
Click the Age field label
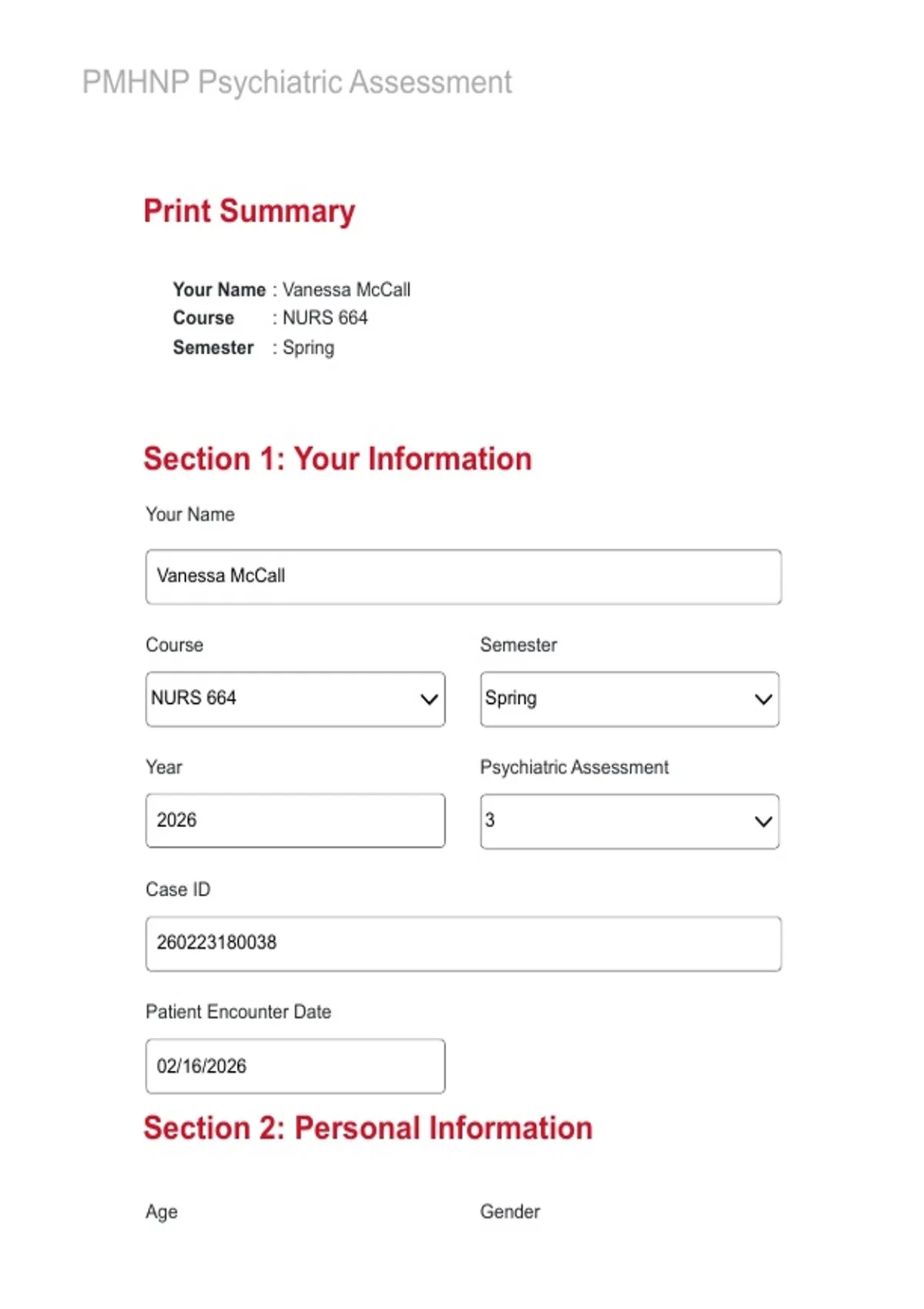pyautogui.click(x=162, y=1212)
